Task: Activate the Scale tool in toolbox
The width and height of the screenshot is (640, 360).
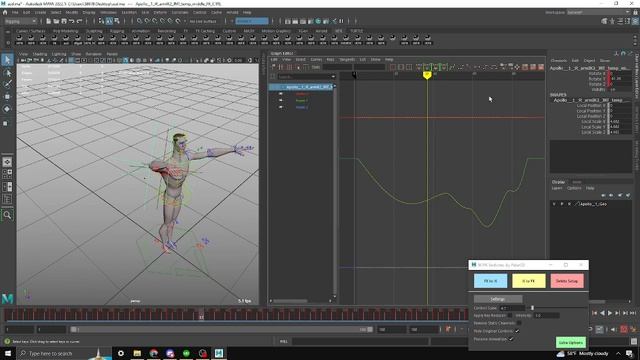Action: [x=6, y=123]
